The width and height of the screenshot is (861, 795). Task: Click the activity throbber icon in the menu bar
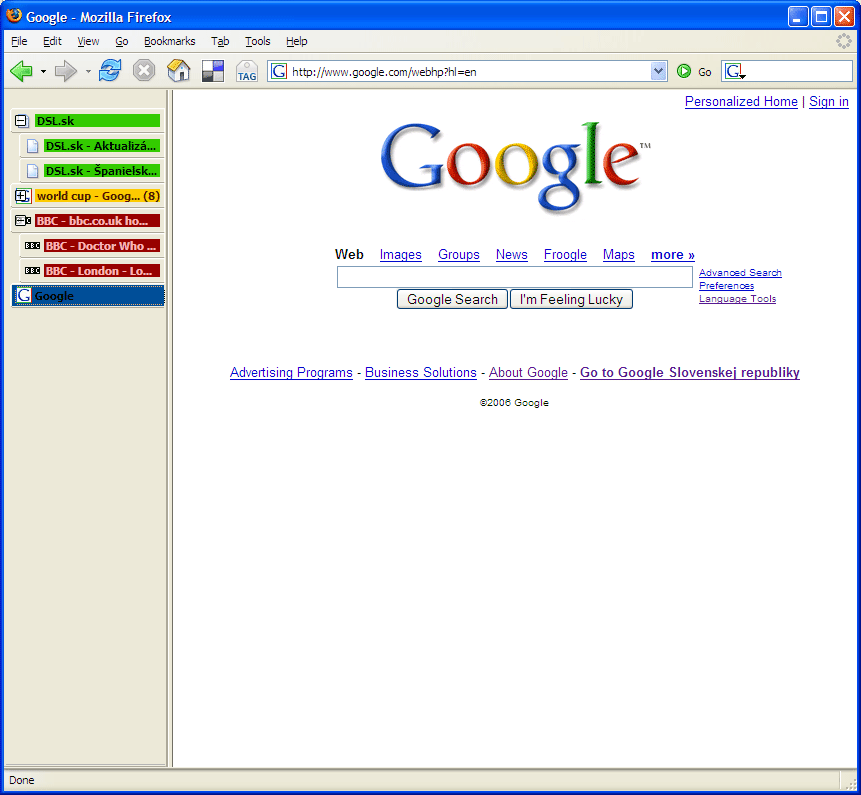coord(843,41)
